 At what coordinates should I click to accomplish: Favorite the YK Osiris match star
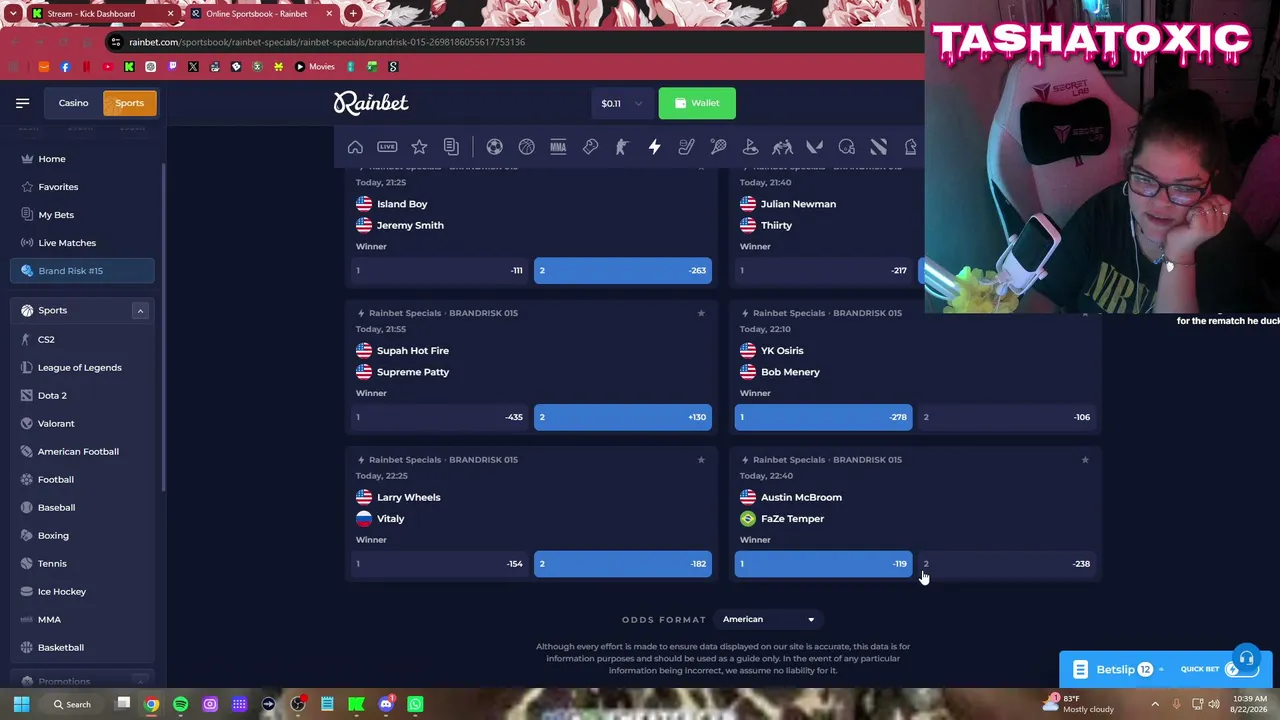coord(1085,313)
